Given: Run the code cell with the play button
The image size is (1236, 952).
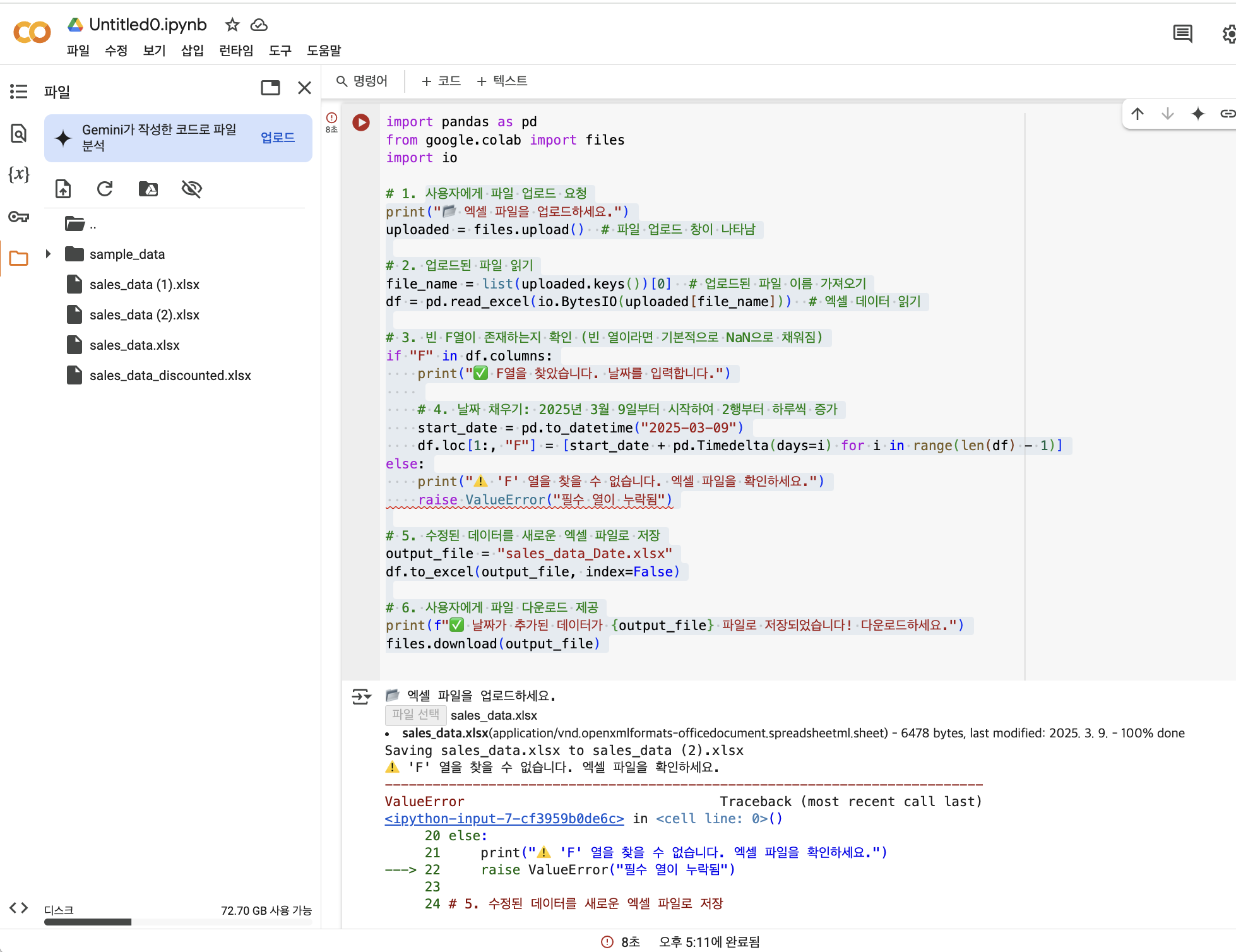Looking at the screenshot, I should [361, 122].
